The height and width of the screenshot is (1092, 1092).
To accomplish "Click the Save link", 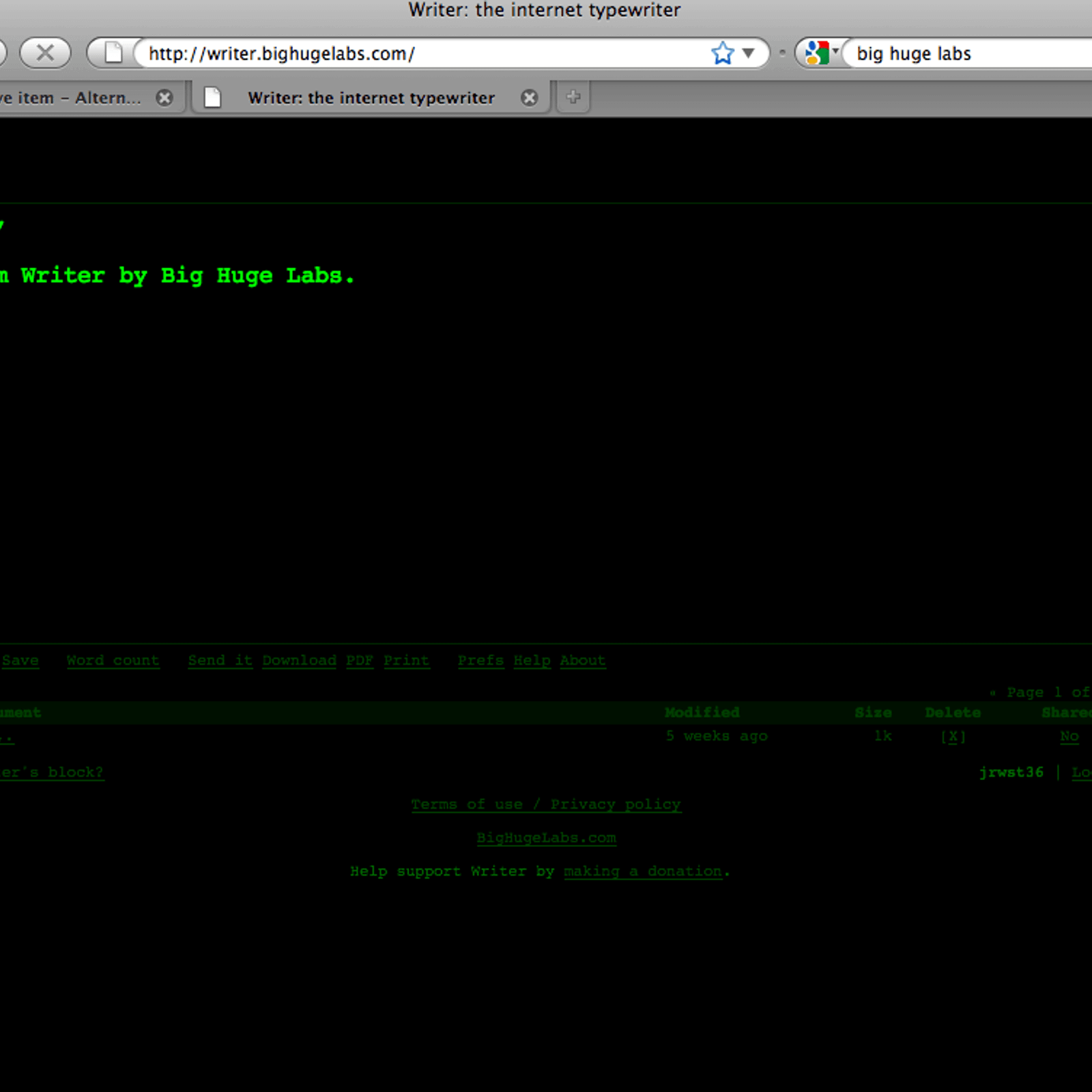I will click(x=20, y=660).
